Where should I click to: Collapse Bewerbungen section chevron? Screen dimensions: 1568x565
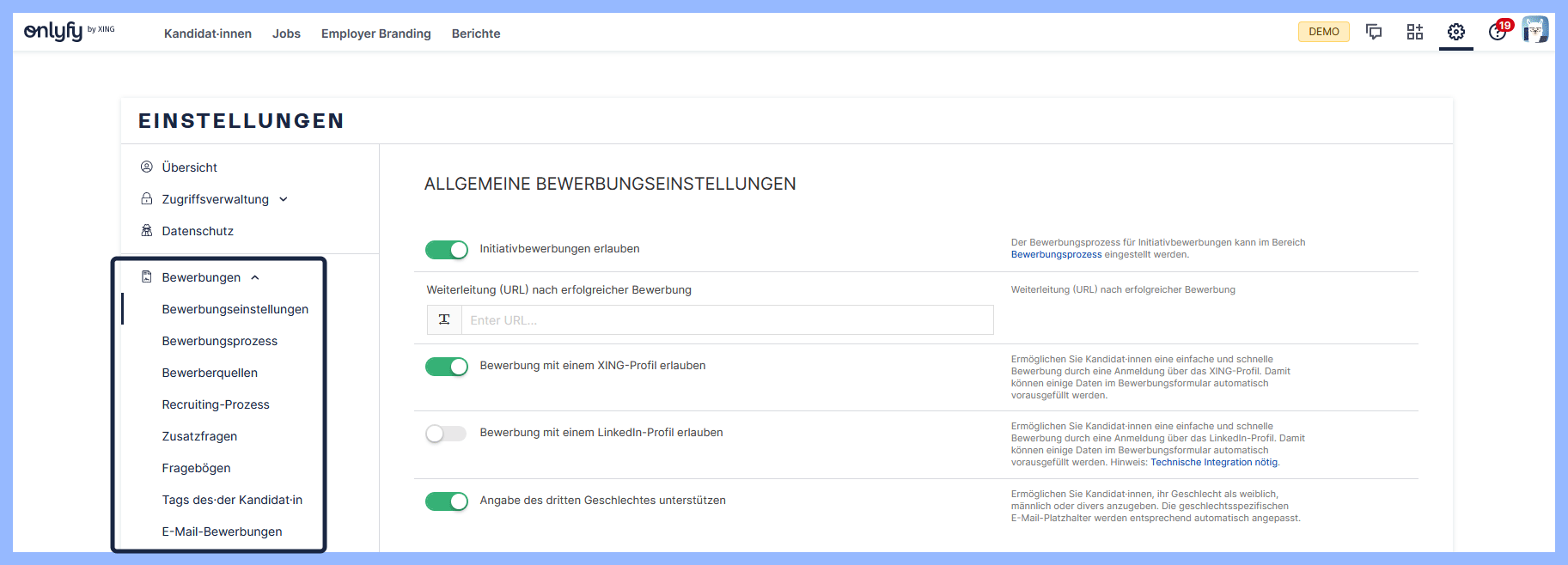coord(255,277)
